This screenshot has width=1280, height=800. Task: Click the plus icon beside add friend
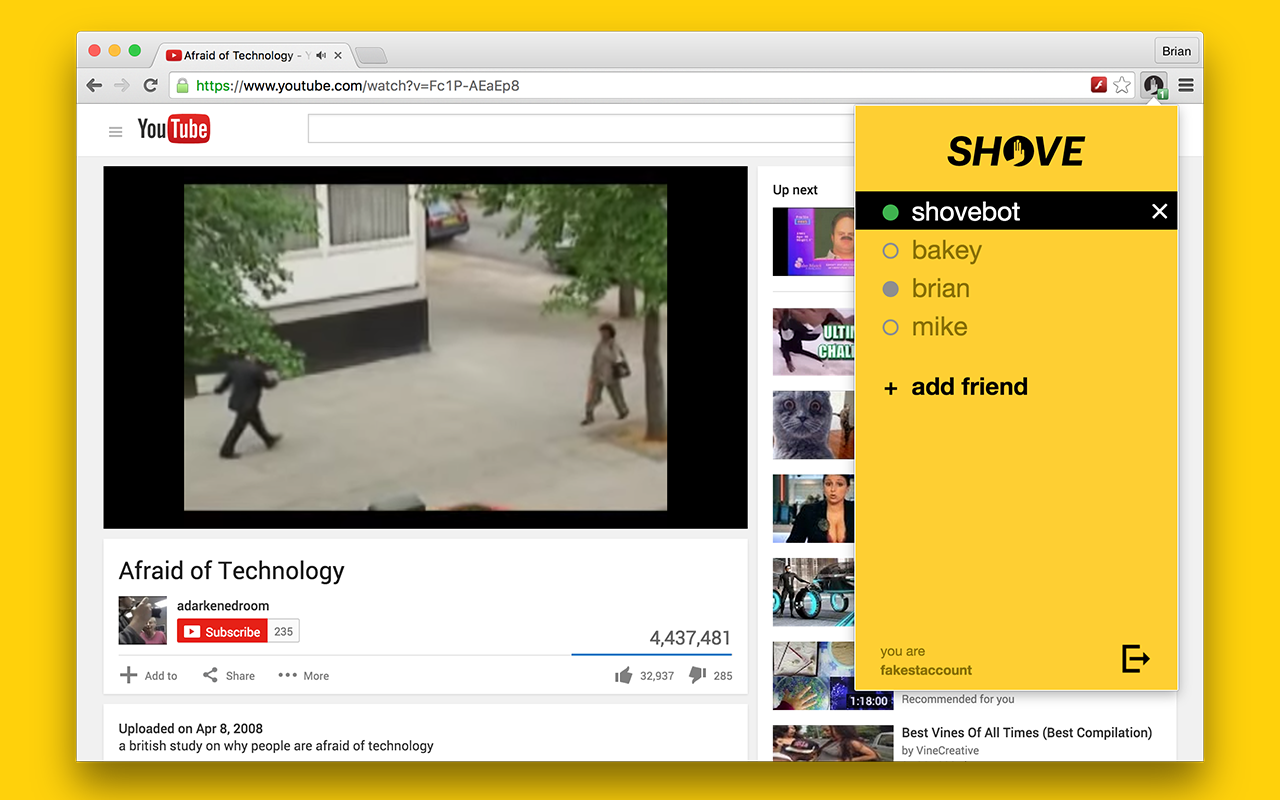[x=891, y=388]
